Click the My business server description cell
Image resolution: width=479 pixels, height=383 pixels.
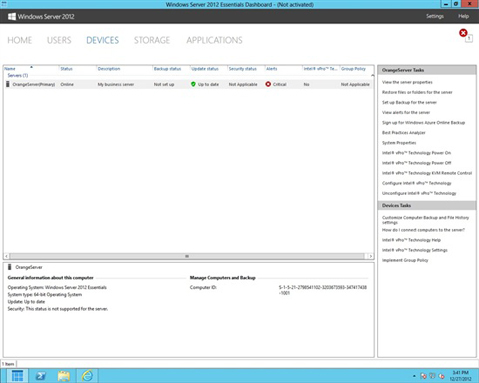[x=116, y=85]
